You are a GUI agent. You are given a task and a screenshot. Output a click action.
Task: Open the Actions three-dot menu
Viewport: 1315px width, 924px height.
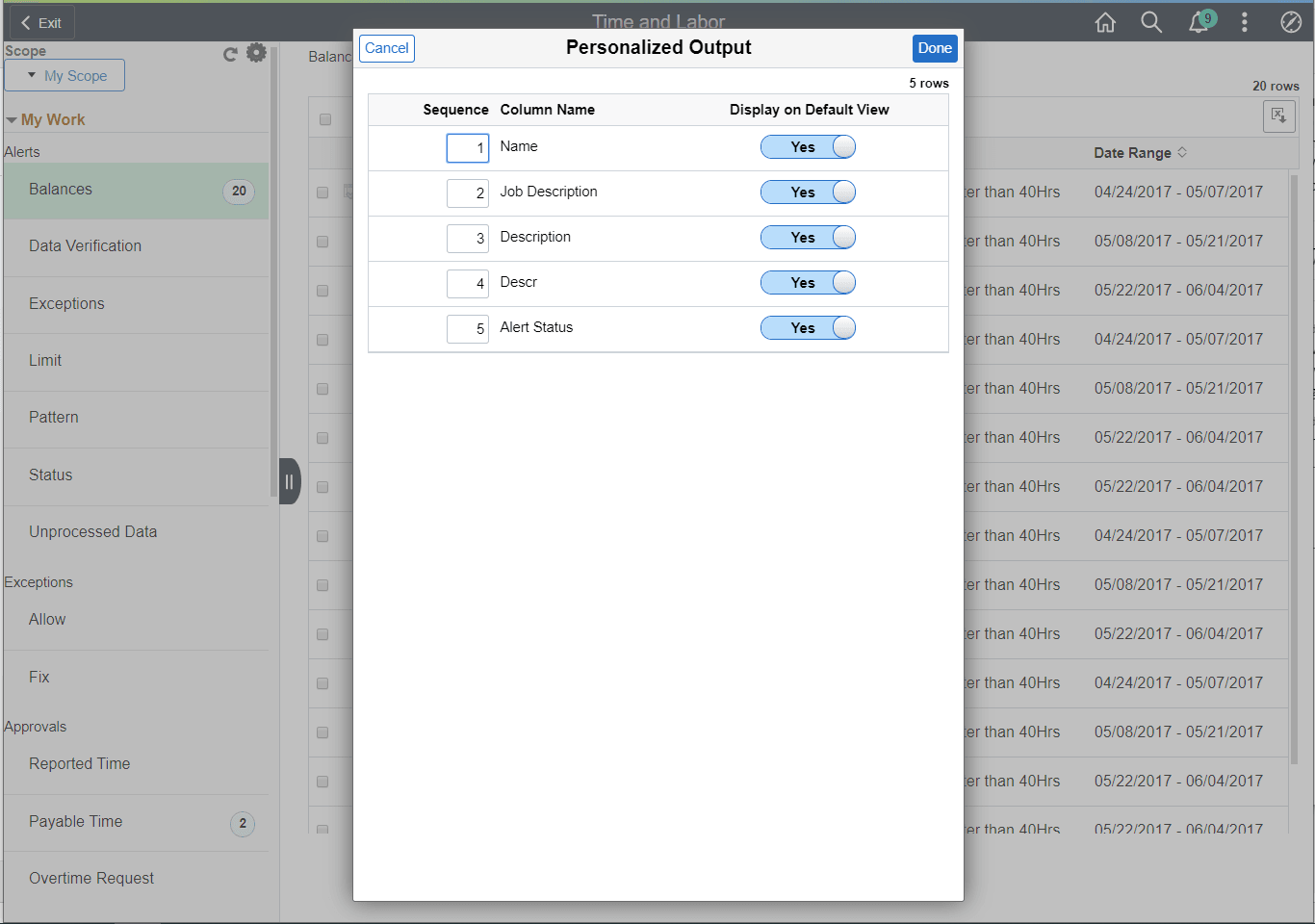click(1245, 21)
